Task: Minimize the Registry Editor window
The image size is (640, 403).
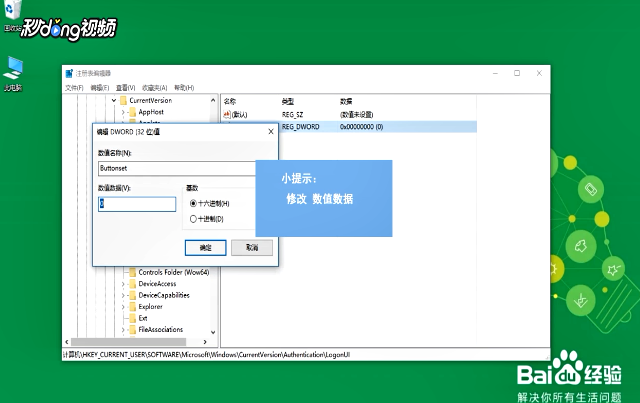Action: [495, 73]
